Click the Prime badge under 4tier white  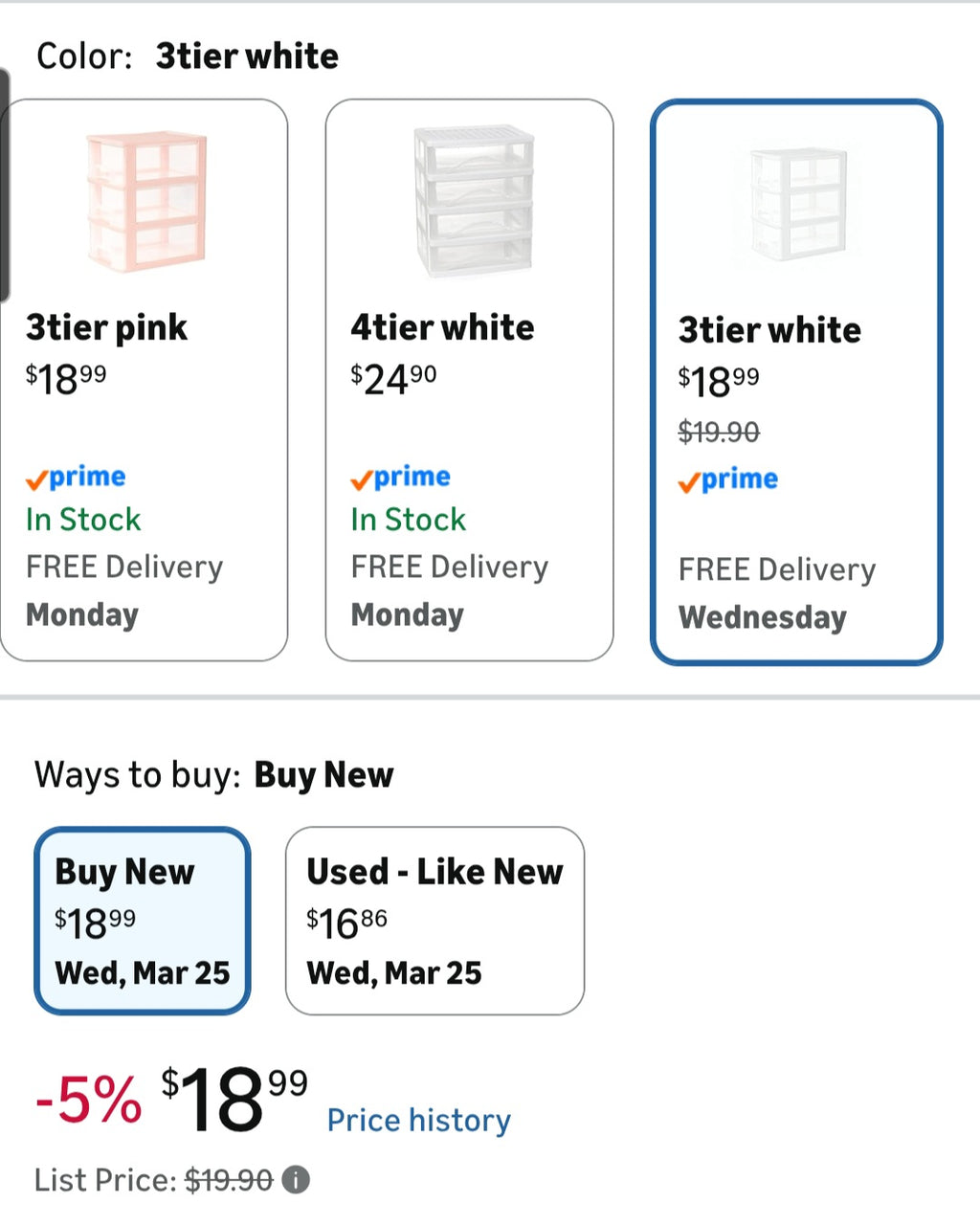tap(400, 476)
